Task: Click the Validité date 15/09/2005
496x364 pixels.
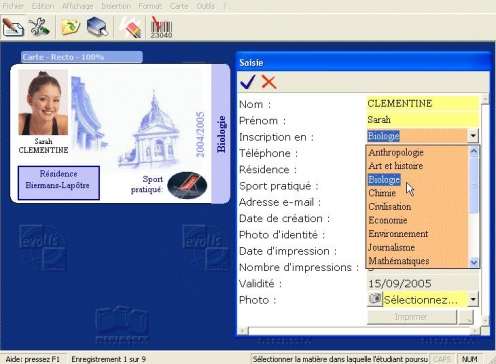Action: point(400,284)
